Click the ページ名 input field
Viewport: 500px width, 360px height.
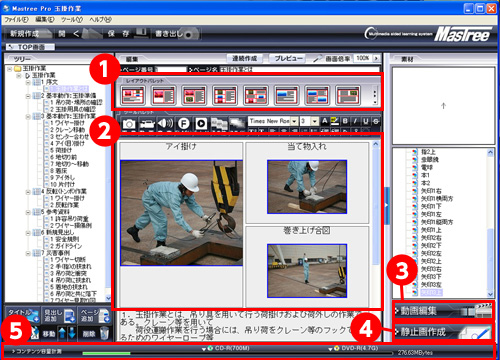(x=299, y=70)
